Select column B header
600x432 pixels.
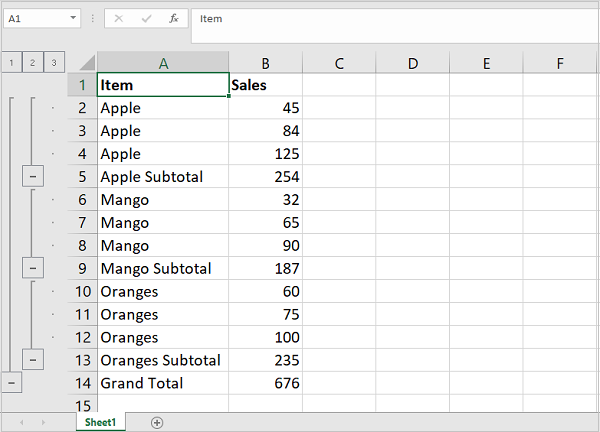point(265,63)
